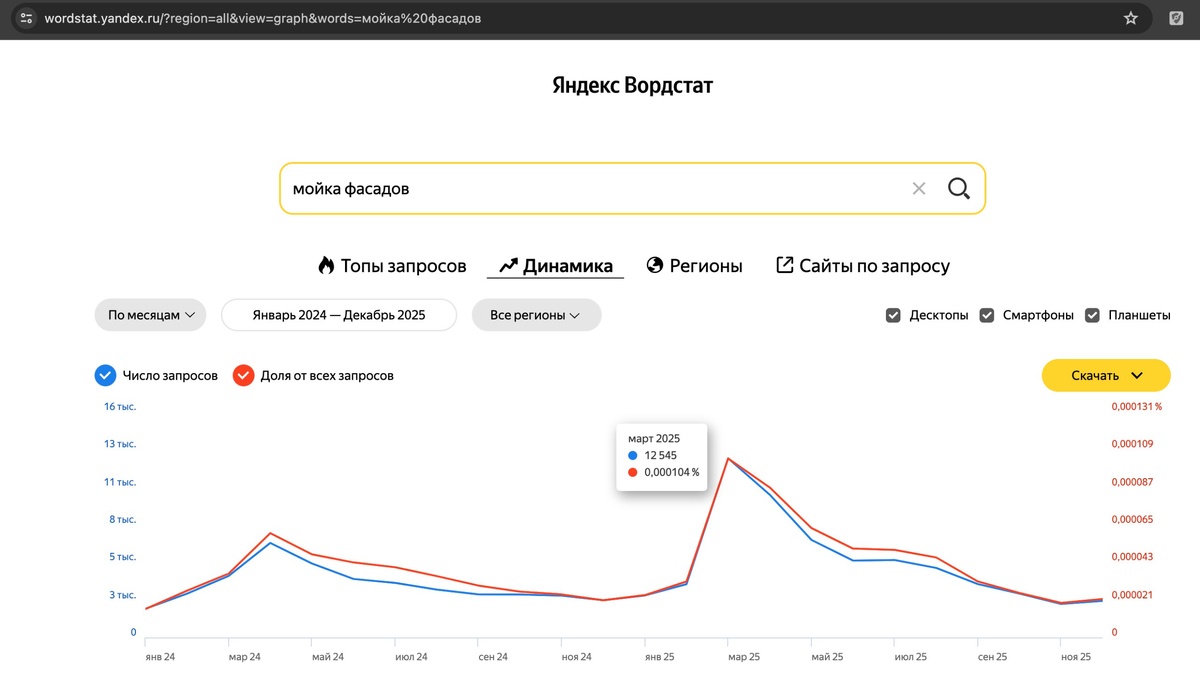This screenshot has width=1200, height=688.
Task: Toggle the Смартфоны checkbox
Action: pyautogui.click(x=986, y=315)
